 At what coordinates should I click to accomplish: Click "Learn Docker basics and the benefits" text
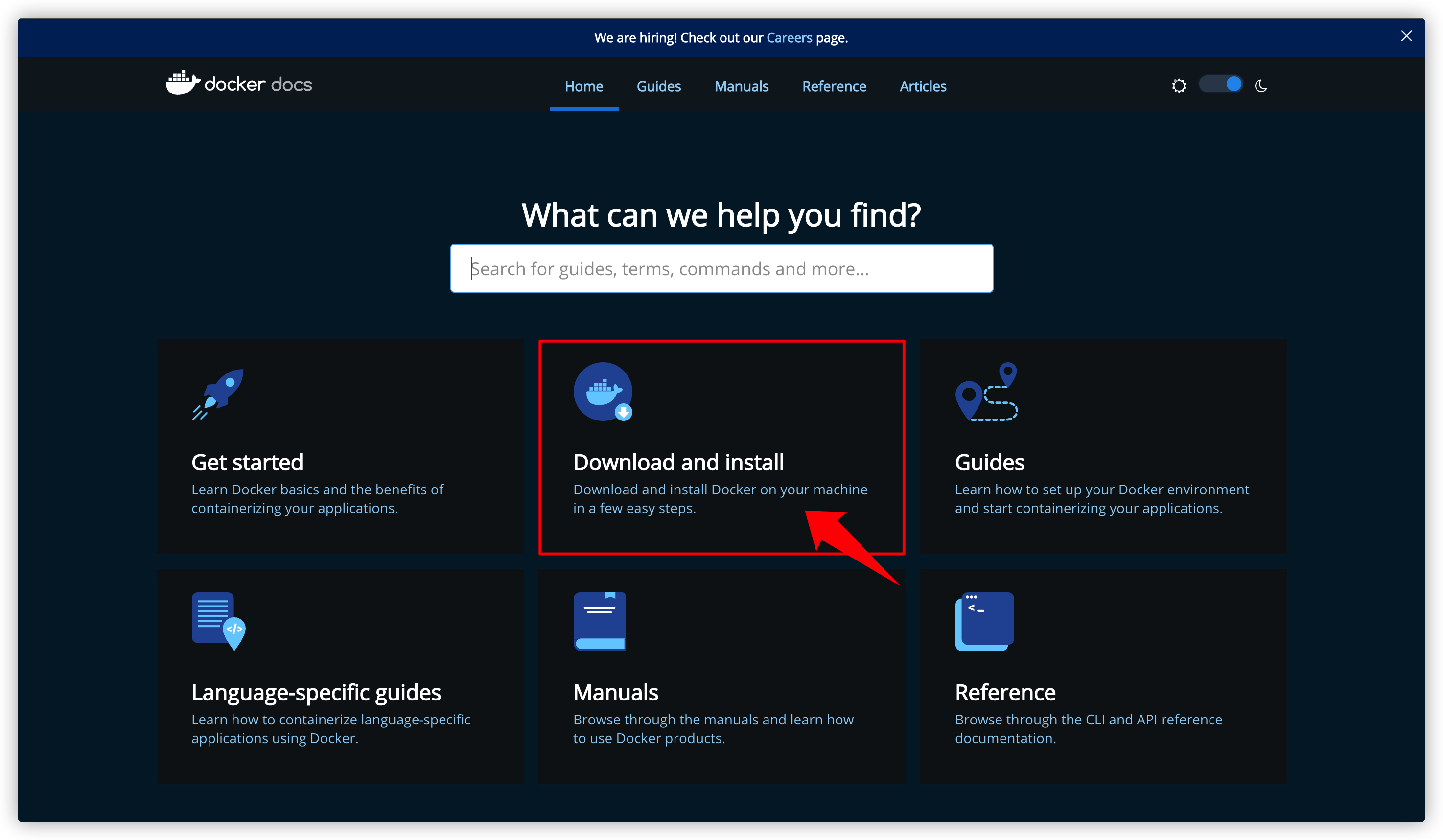point(317,490)
